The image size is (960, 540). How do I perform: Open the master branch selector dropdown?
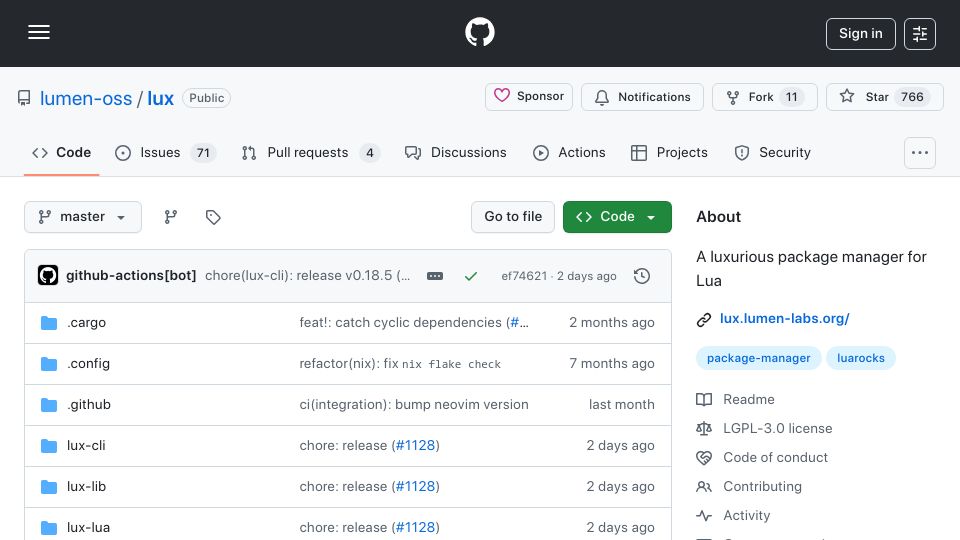pos(83,217)
